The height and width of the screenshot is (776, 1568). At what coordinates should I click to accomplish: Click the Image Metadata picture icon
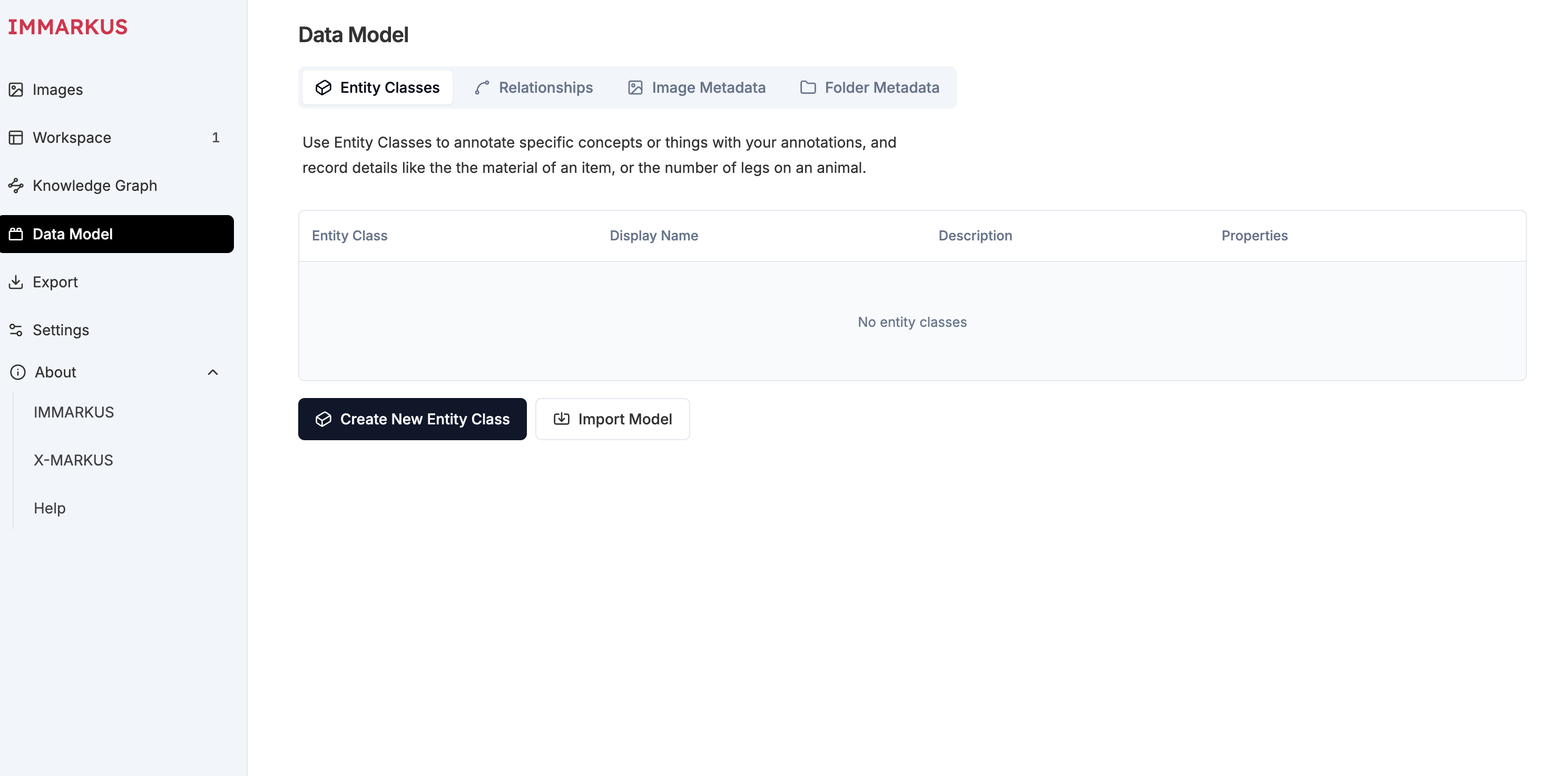[635, 88]
